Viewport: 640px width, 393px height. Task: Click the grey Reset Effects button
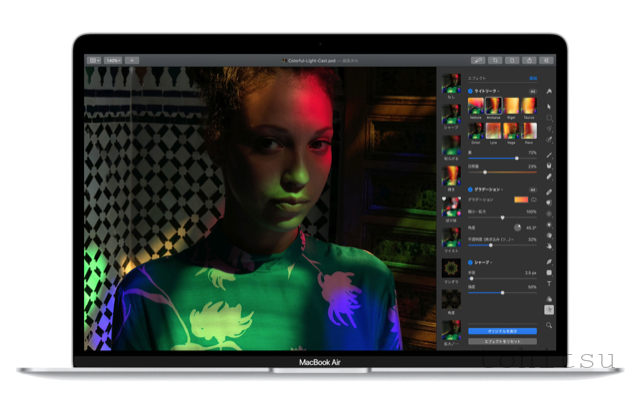tap(502, 341)
